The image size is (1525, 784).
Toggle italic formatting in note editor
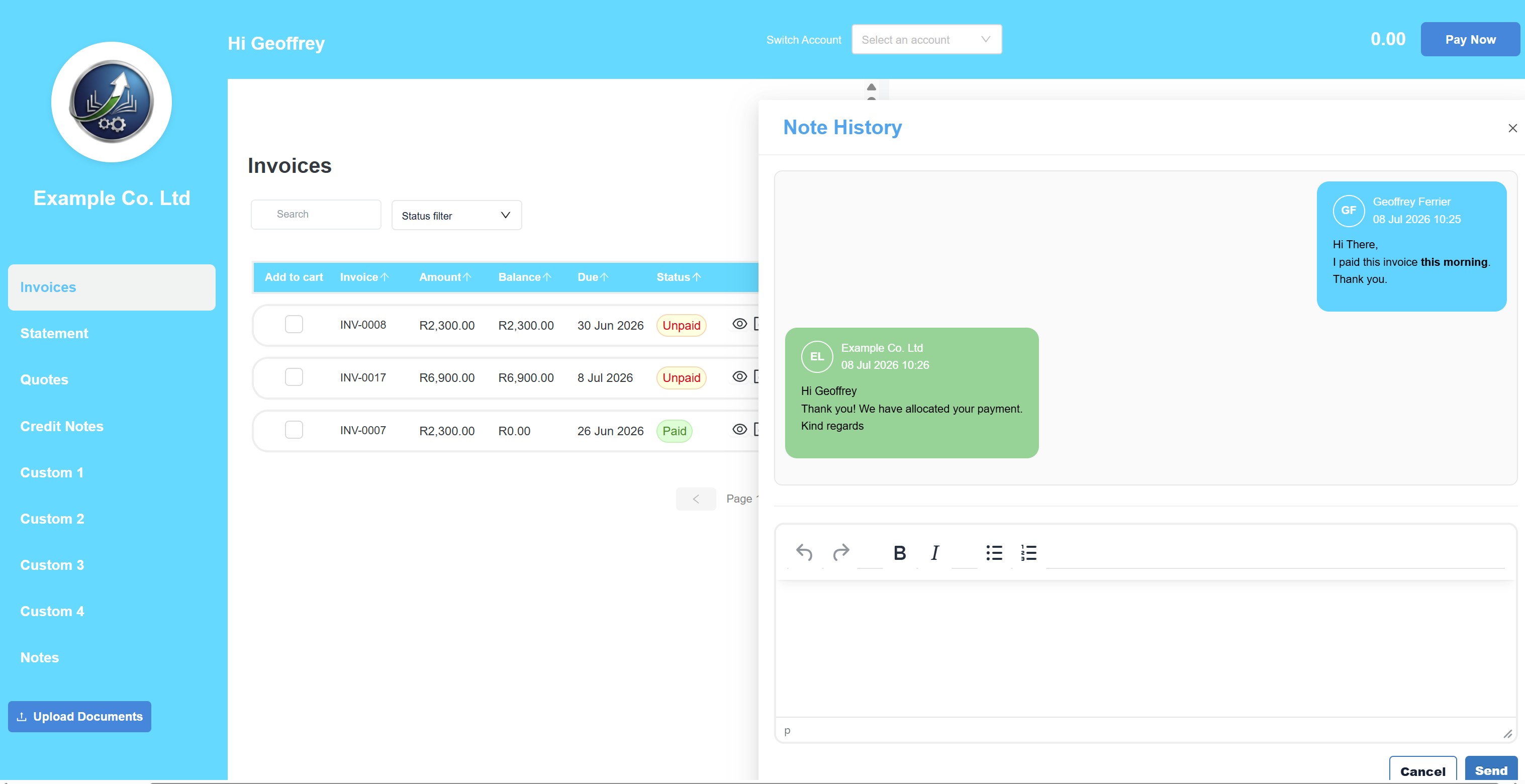pyautogui.click(x=935, y=553)
